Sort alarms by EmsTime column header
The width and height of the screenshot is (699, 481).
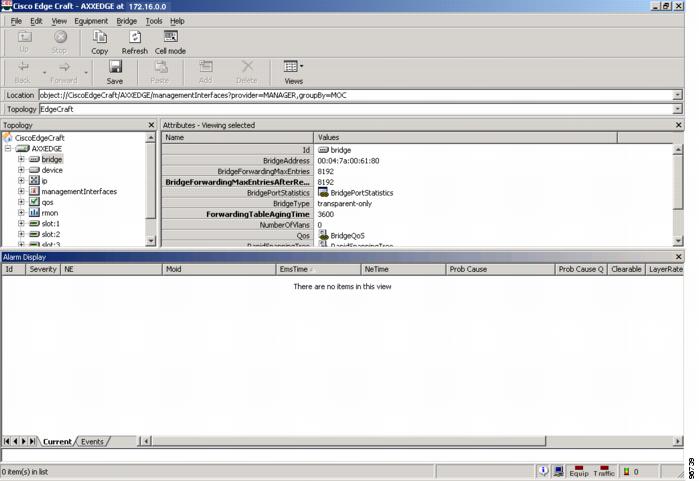[x=318, y=269]
